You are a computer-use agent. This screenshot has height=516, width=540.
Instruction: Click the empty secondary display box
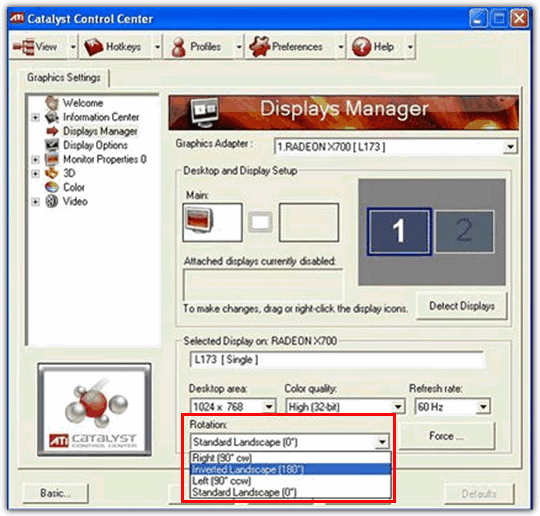click(309, 222)
